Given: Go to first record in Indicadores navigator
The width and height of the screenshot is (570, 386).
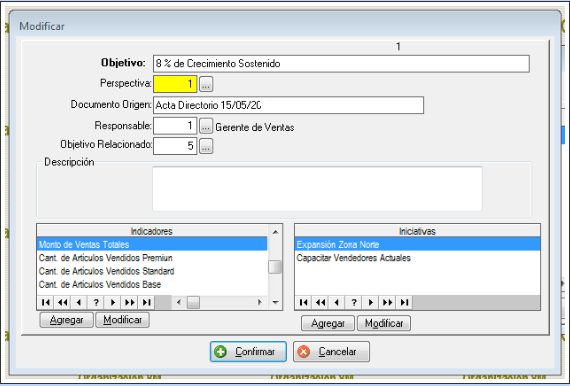Looking at the screenshot, I should [x=46, y=302].
